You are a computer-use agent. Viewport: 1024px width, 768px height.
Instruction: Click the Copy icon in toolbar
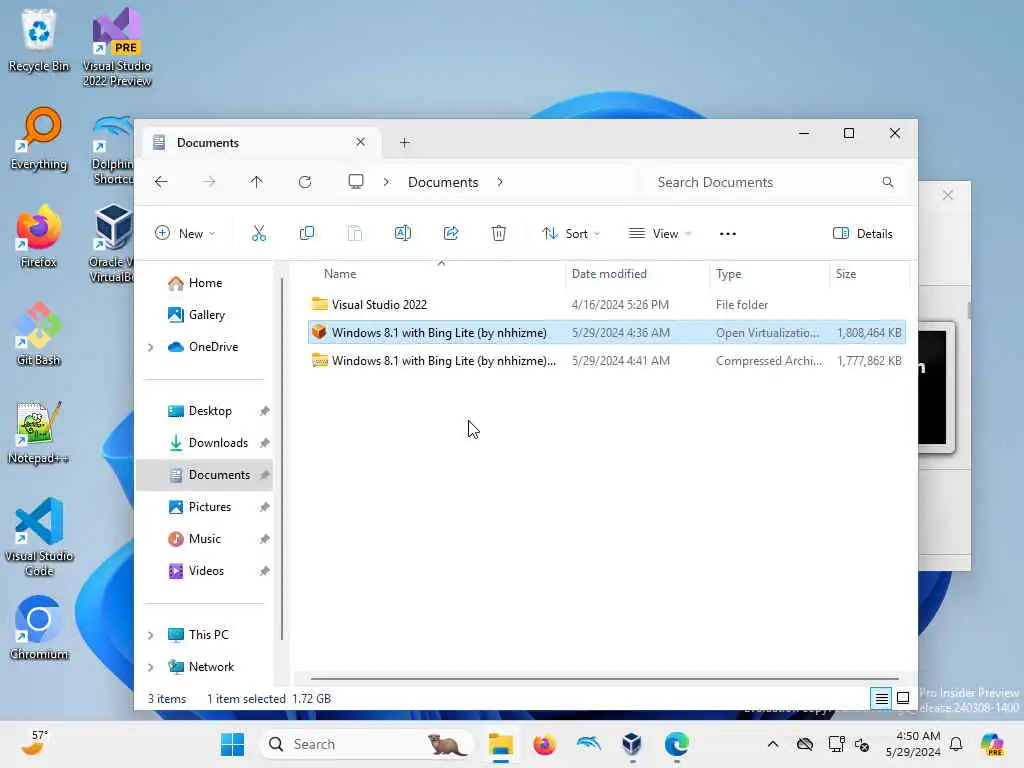pyautogui.click(x=306, y=233)
